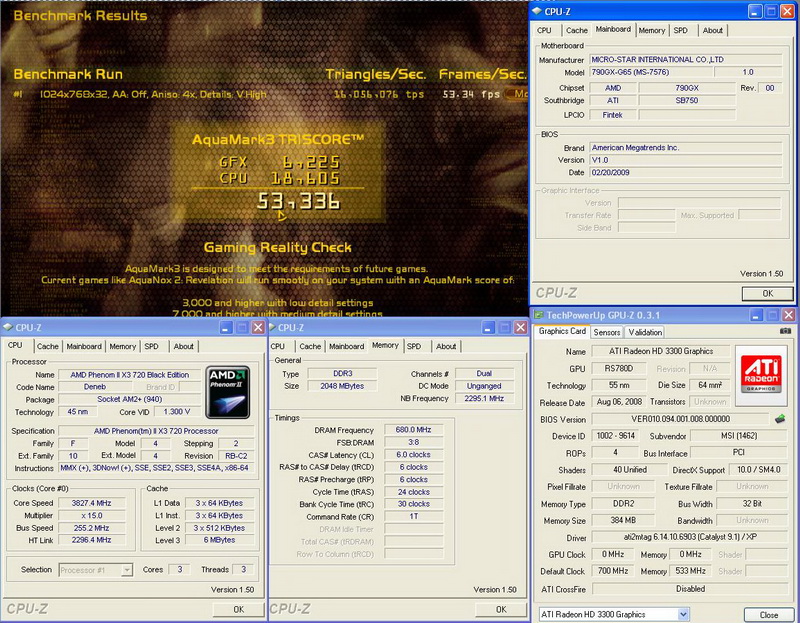800x623 pixels.
Task: Click the GPU-Z Memory Size 384 MB value
Action: (623, 520)
